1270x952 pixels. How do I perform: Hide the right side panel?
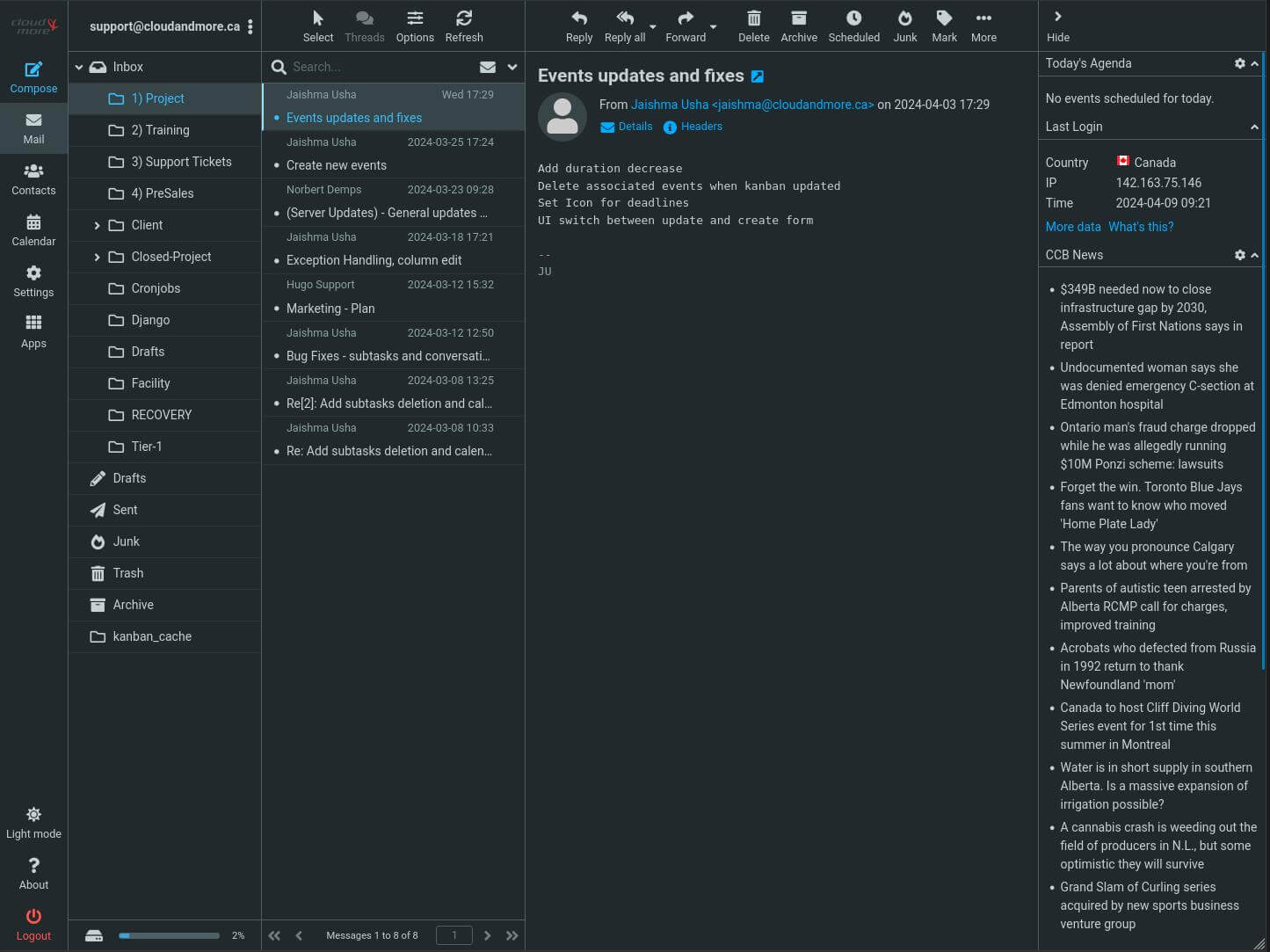click(1058, 26)
